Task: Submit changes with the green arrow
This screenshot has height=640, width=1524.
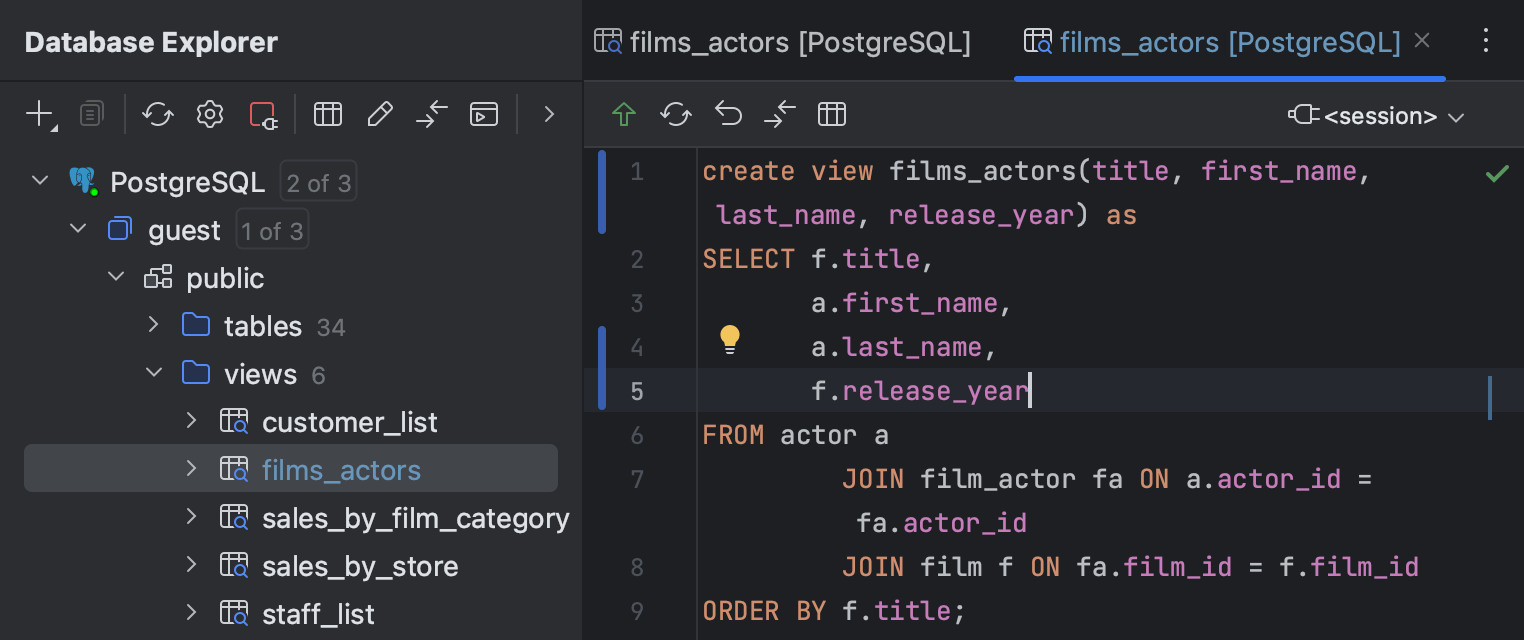Action: click(x=623, y=114)
